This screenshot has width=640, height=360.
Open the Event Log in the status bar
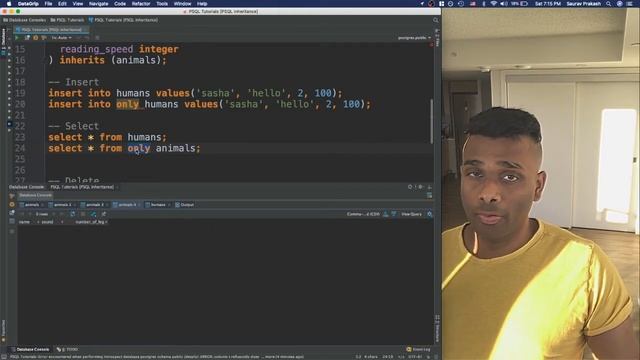(x=418, y=350)
